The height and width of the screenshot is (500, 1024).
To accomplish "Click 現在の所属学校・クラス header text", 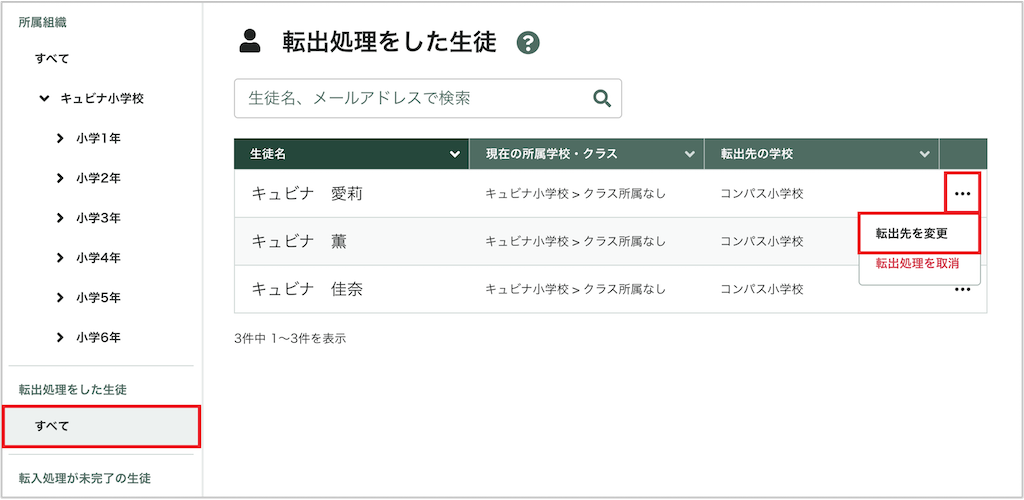I will pos(551,155).
